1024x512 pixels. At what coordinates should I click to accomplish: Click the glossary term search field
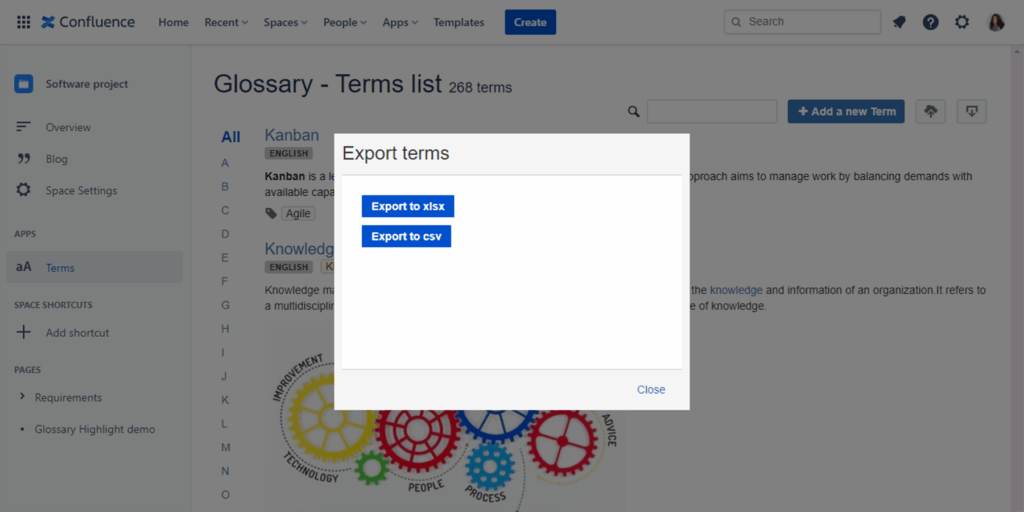pos(712,112)
